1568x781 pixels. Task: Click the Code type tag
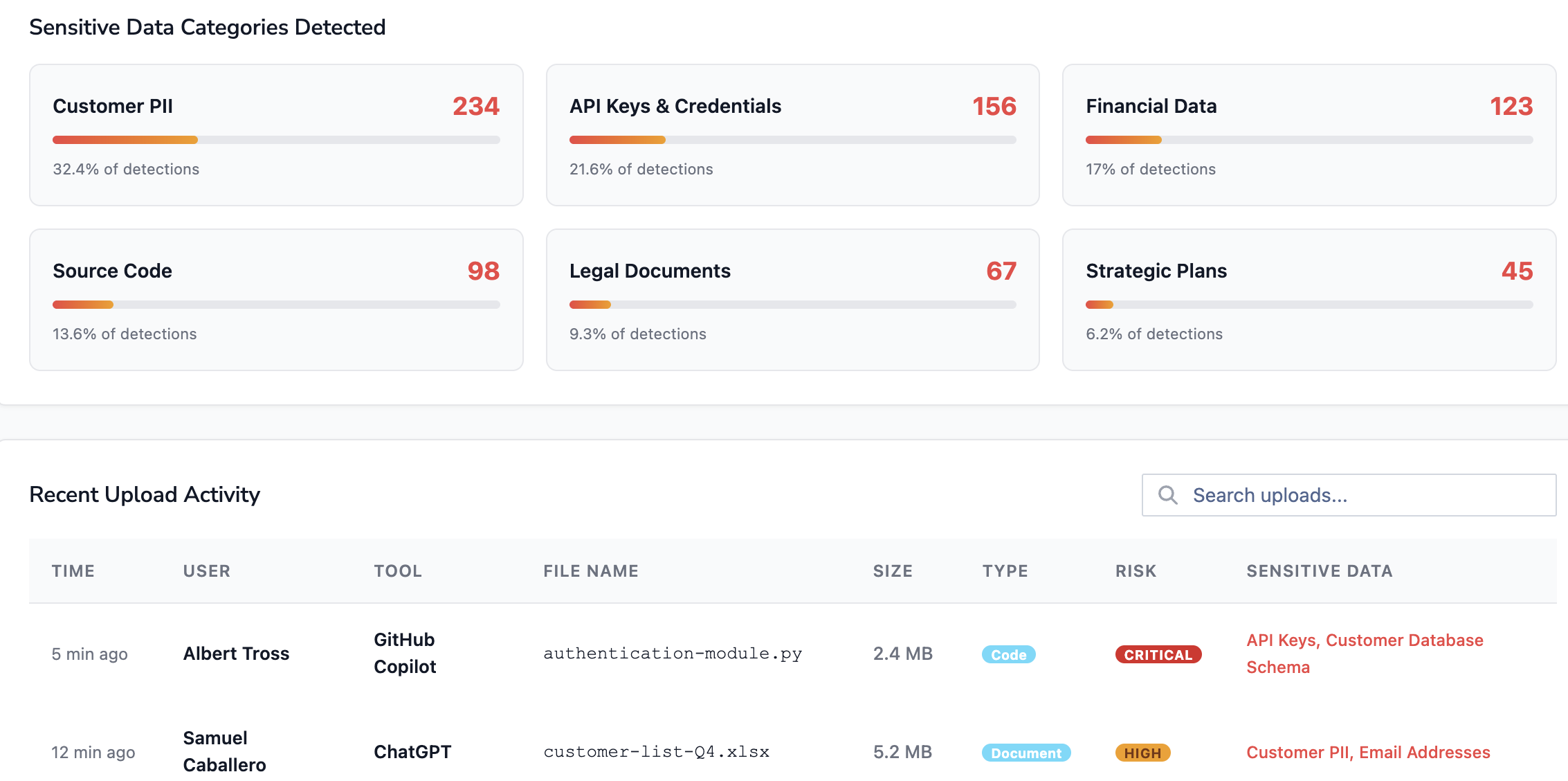click(1008, 655)
